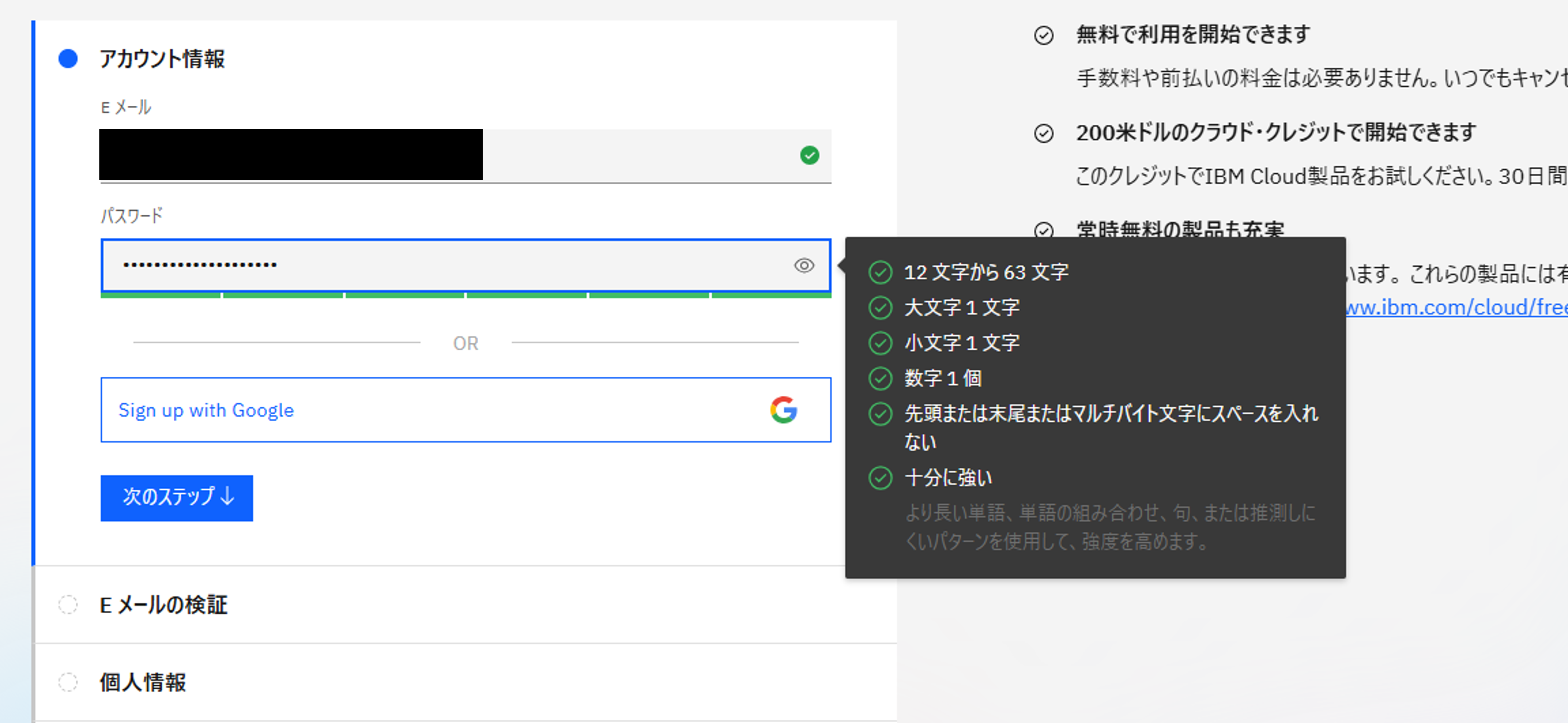Select the Eメールの検証 step circle
Image resolution: width=1568 pixels, height=723 pixels.
(x=68, y=605)
